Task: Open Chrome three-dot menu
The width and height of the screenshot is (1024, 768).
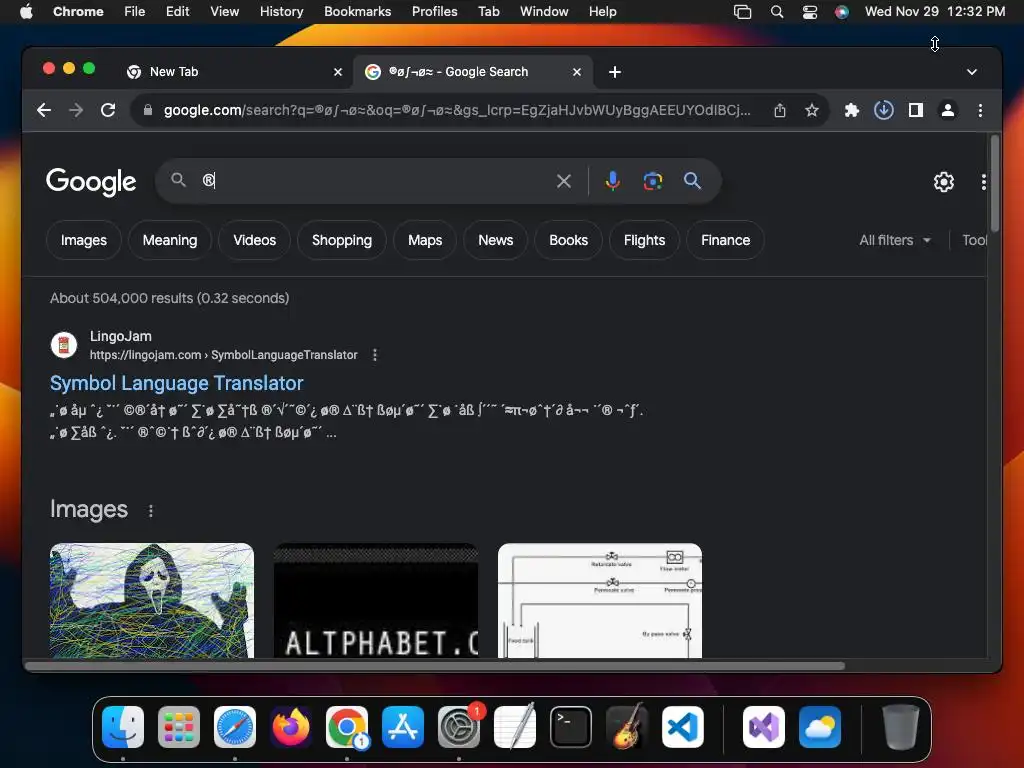Action: [980, 110]
